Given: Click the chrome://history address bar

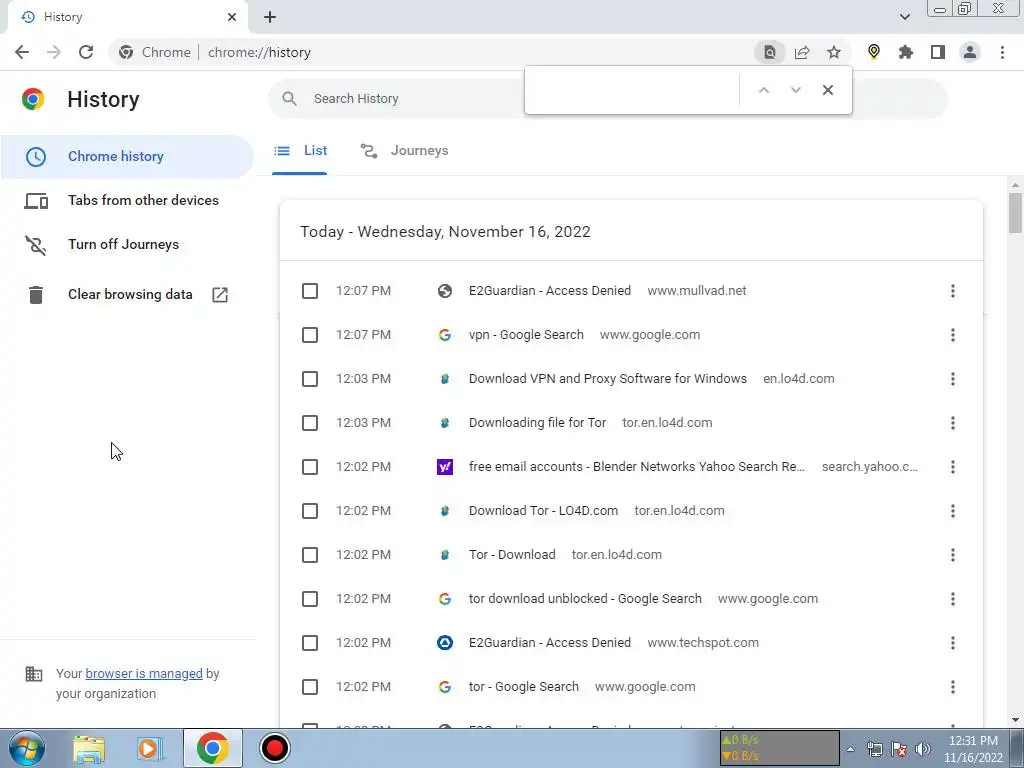Looking at the screenshot, I should (431, 52).
